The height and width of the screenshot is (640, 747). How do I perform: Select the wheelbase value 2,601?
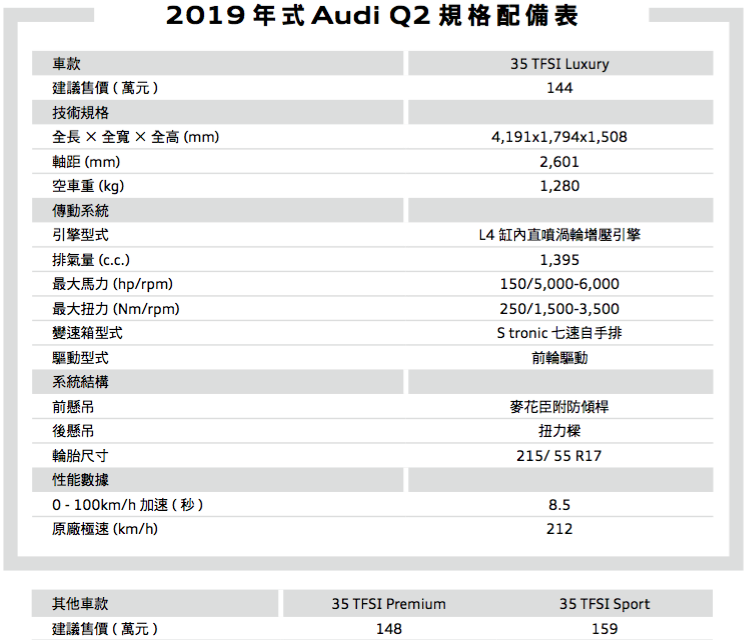click(x=560, y=162)
